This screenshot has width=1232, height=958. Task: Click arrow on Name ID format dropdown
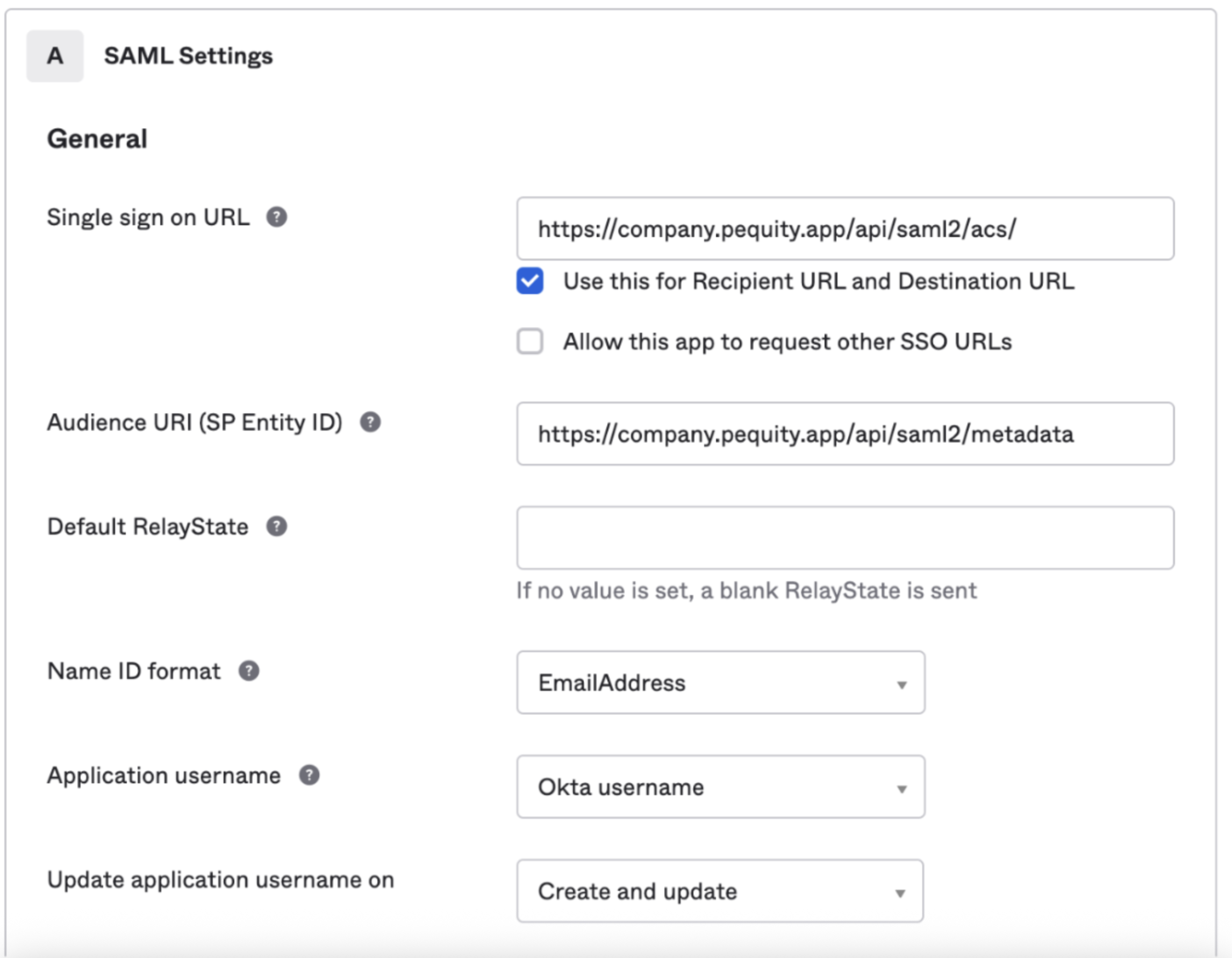click(x=901, y=685)
